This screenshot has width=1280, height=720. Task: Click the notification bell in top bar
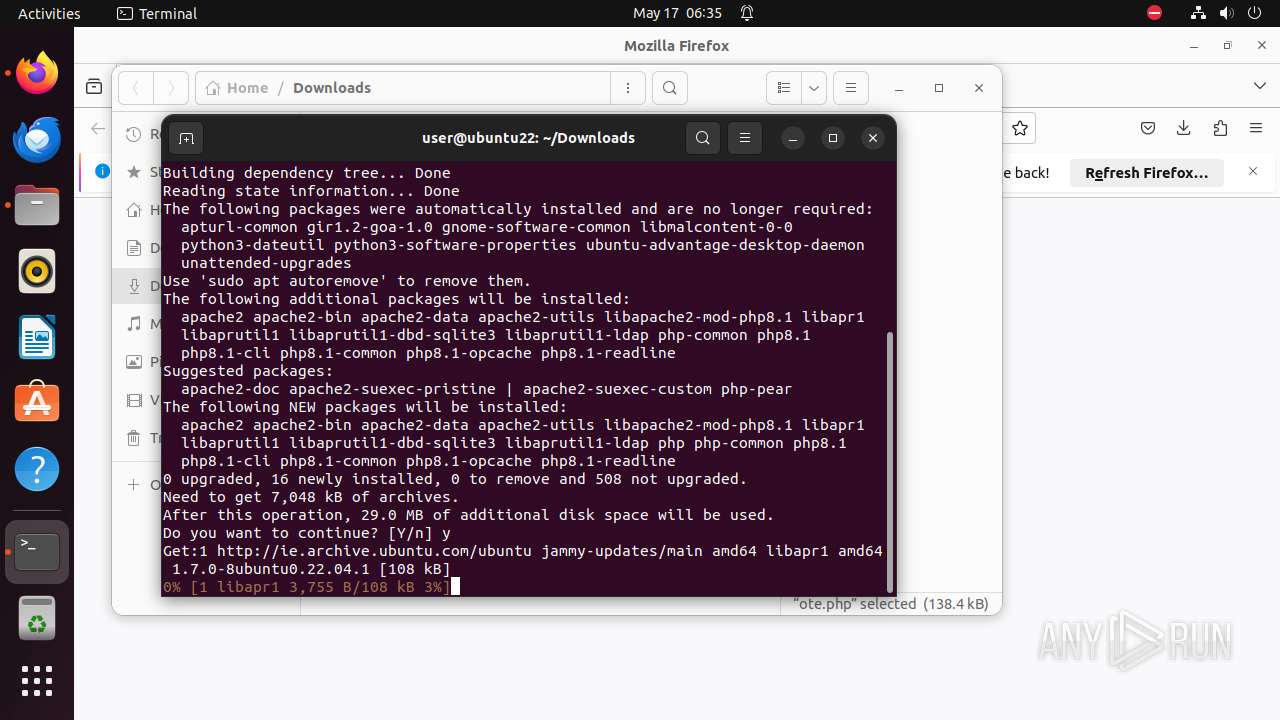[x=747, y=13]
